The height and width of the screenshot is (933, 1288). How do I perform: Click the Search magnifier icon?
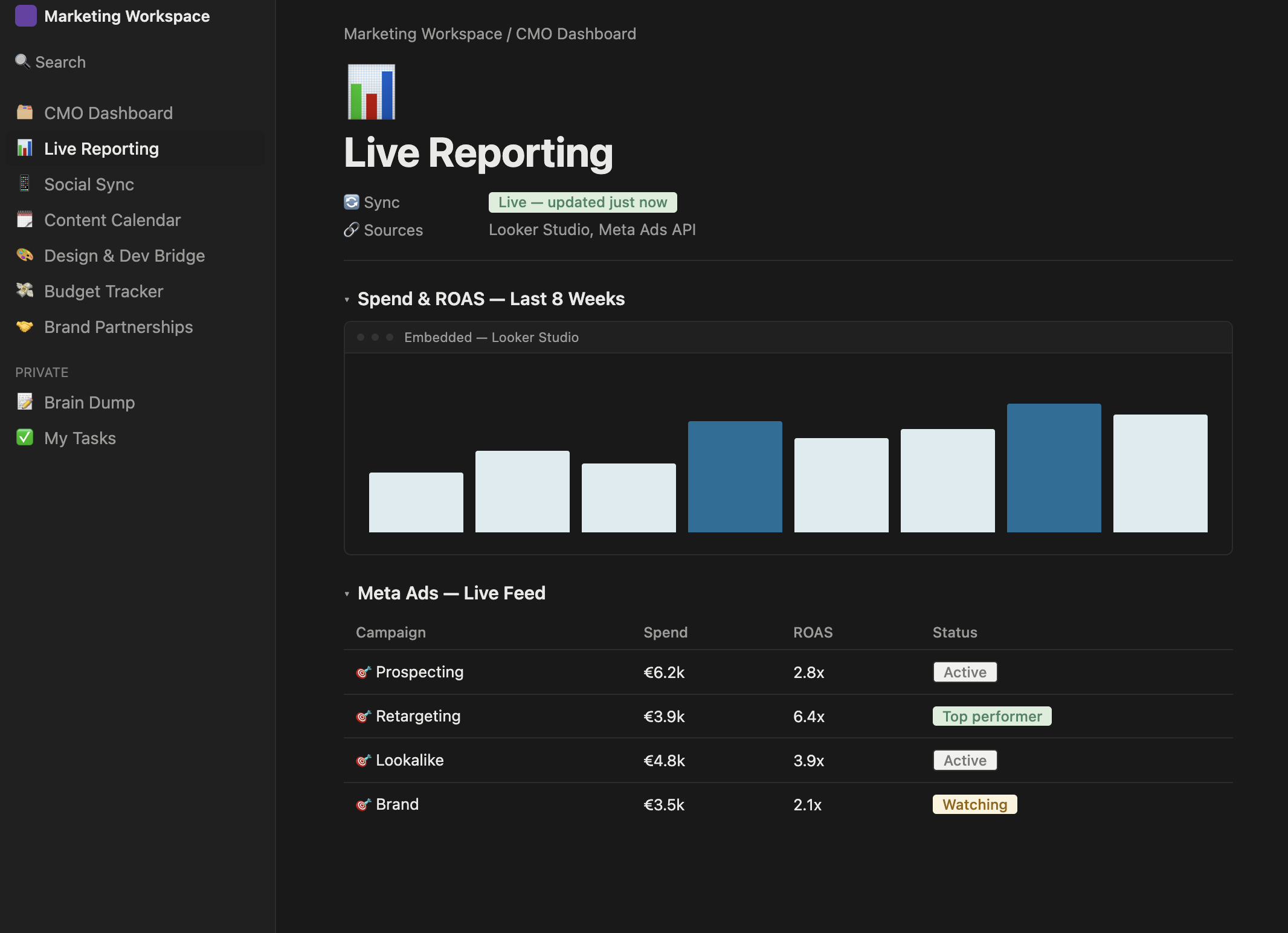tap(22, 61)
